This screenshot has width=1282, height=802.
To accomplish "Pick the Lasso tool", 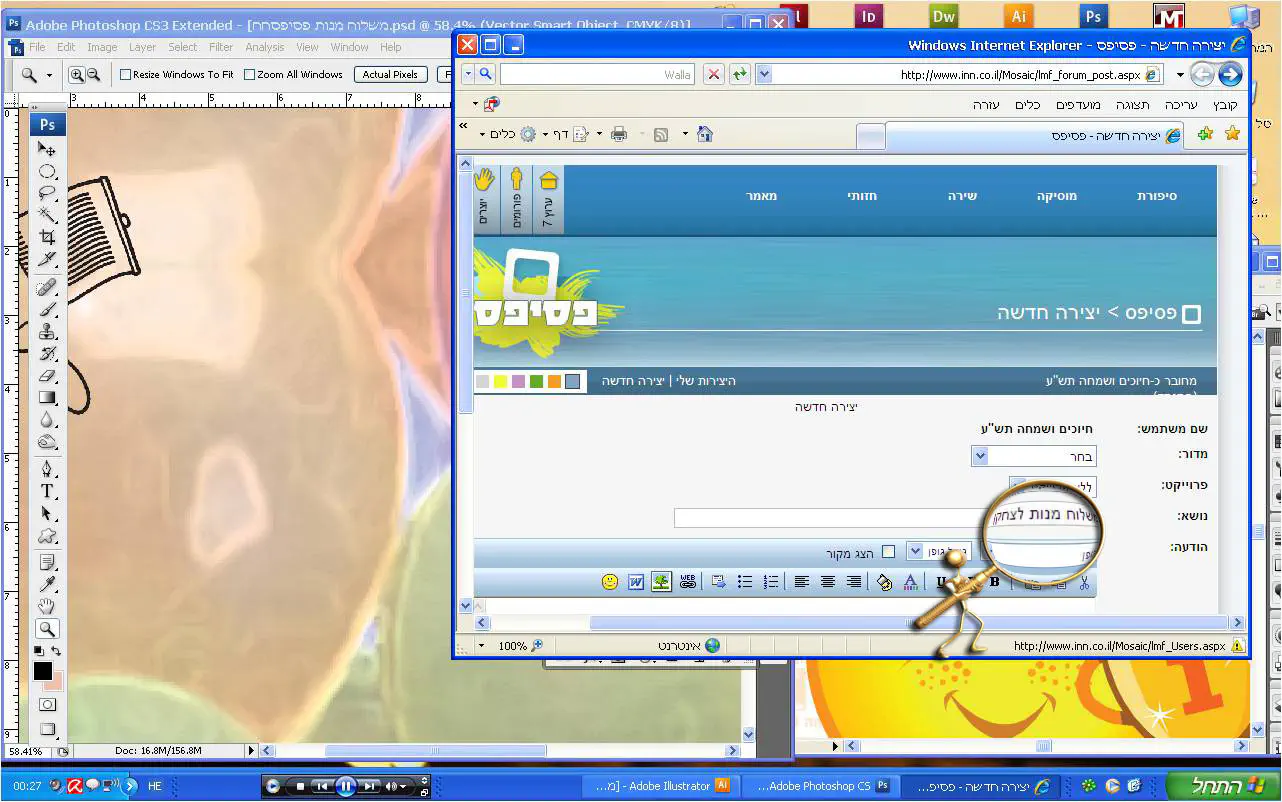I will (x=47, y=193).
